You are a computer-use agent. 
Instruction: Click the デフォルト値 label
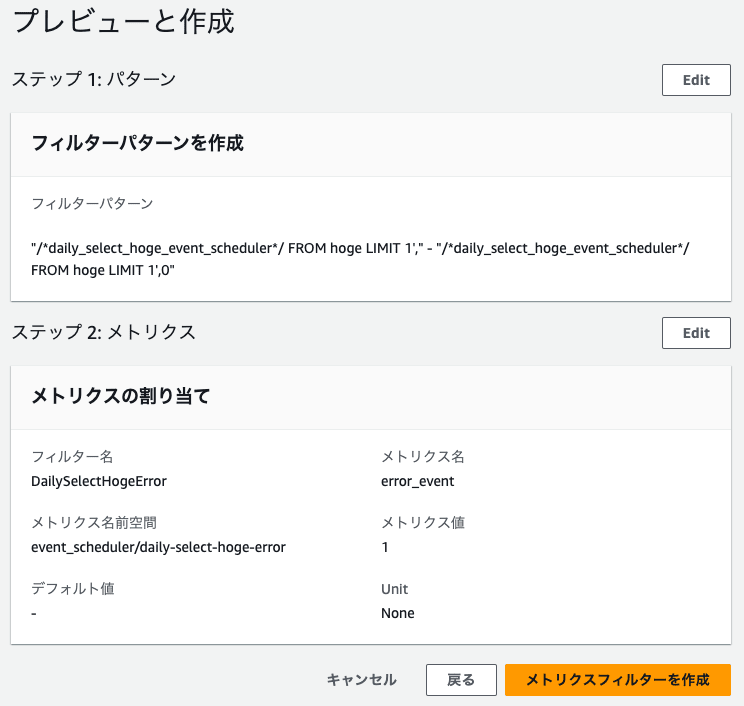[73, 588]
